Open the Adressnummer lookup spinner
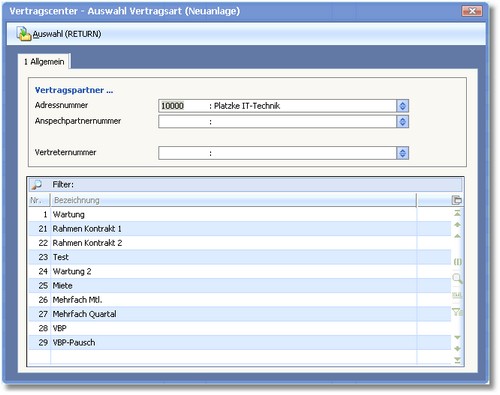This screenshot has width=500, height=395. point(402,106)
